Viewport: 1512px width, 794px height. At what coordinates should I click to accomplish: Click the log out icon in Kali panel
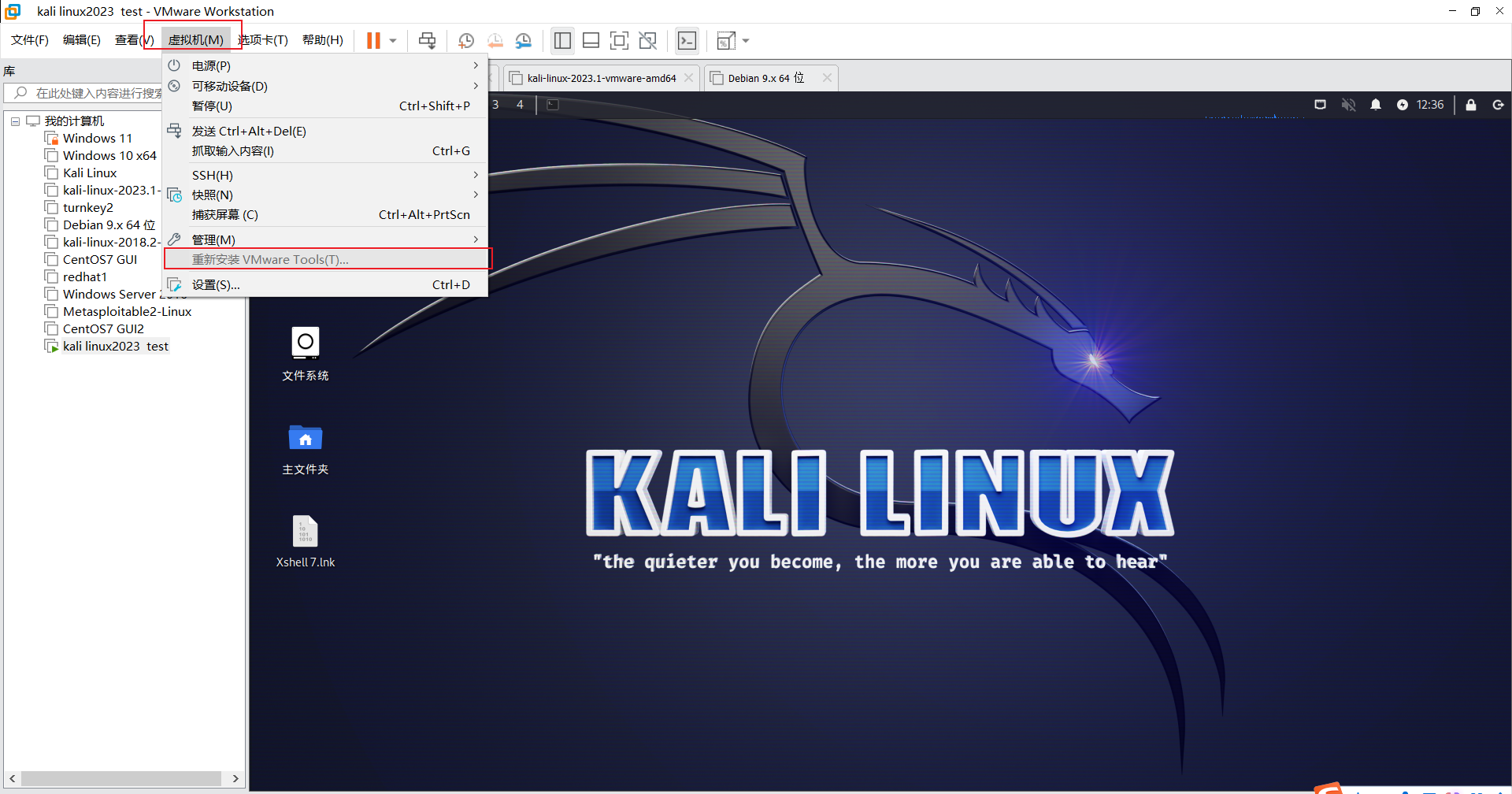[1498, 105]
